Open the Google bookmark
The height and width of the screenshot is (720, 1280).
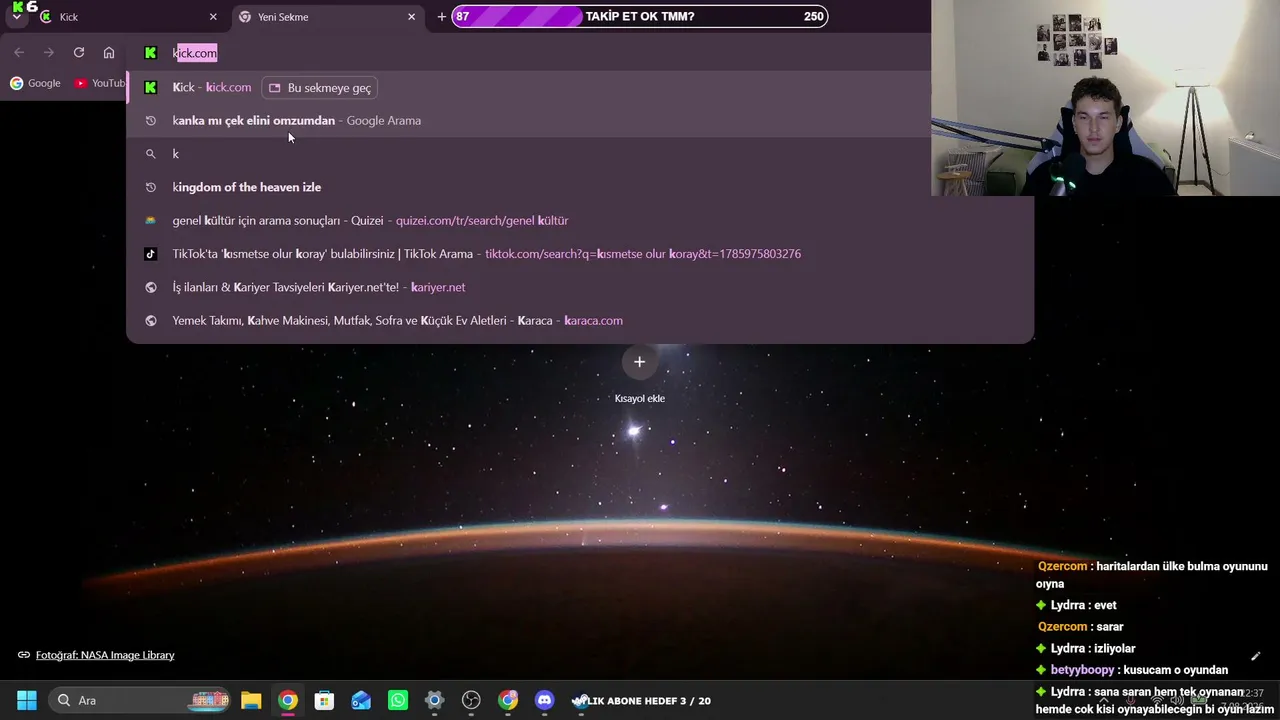pyautogui.click(x=35, y=83)
